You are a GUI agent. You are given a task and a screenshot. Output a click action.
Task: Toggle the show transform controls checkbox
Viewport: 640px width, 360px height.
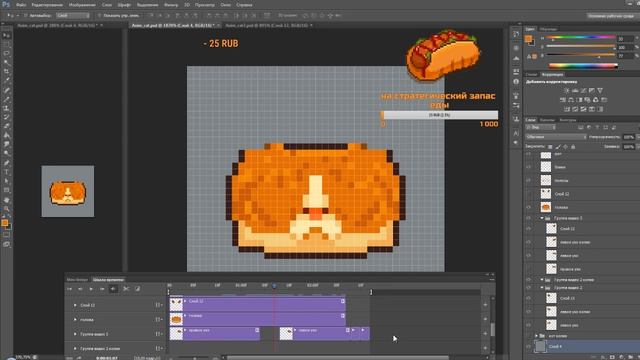(99, 16)
